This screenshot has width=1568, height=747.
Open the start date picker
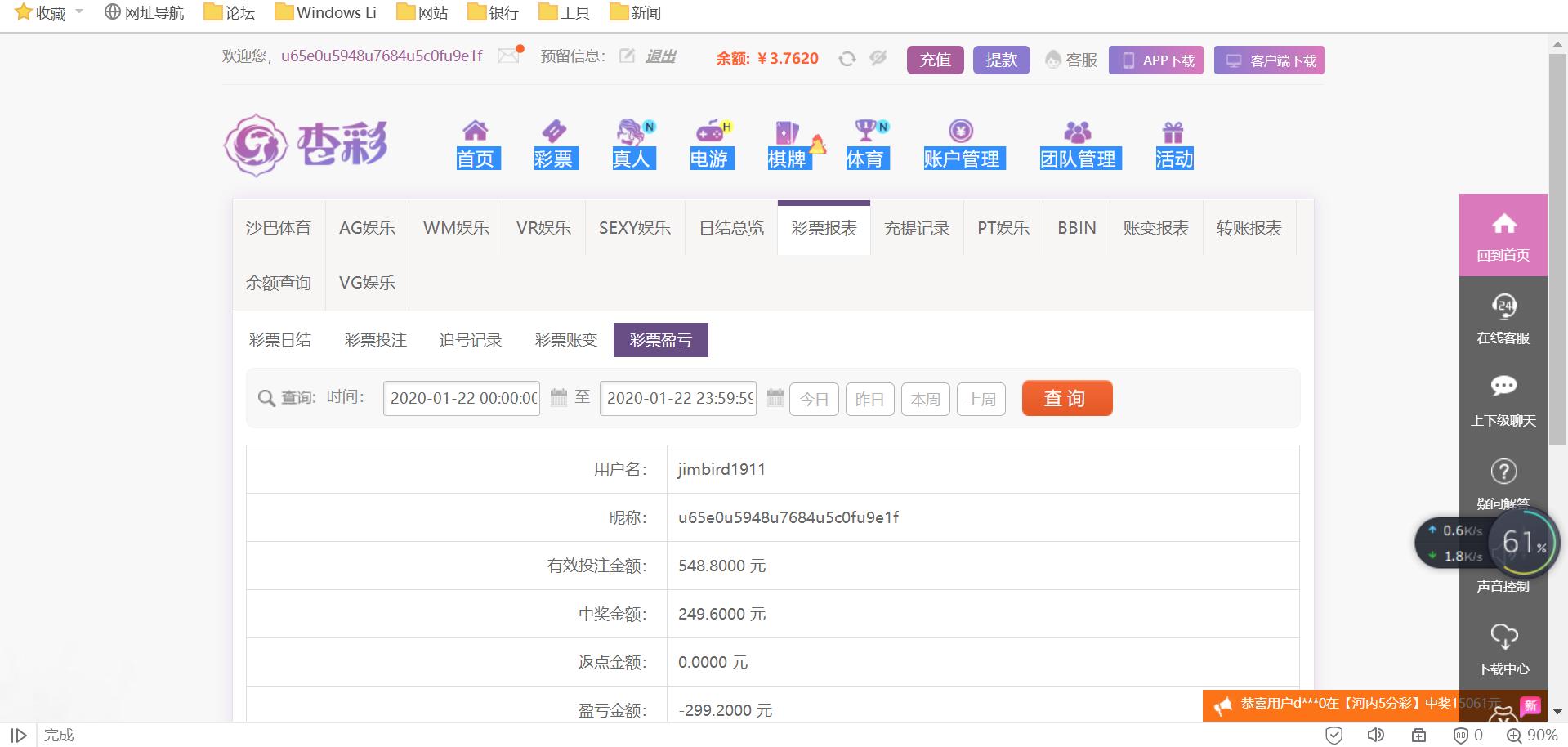(x=558, y=399)
